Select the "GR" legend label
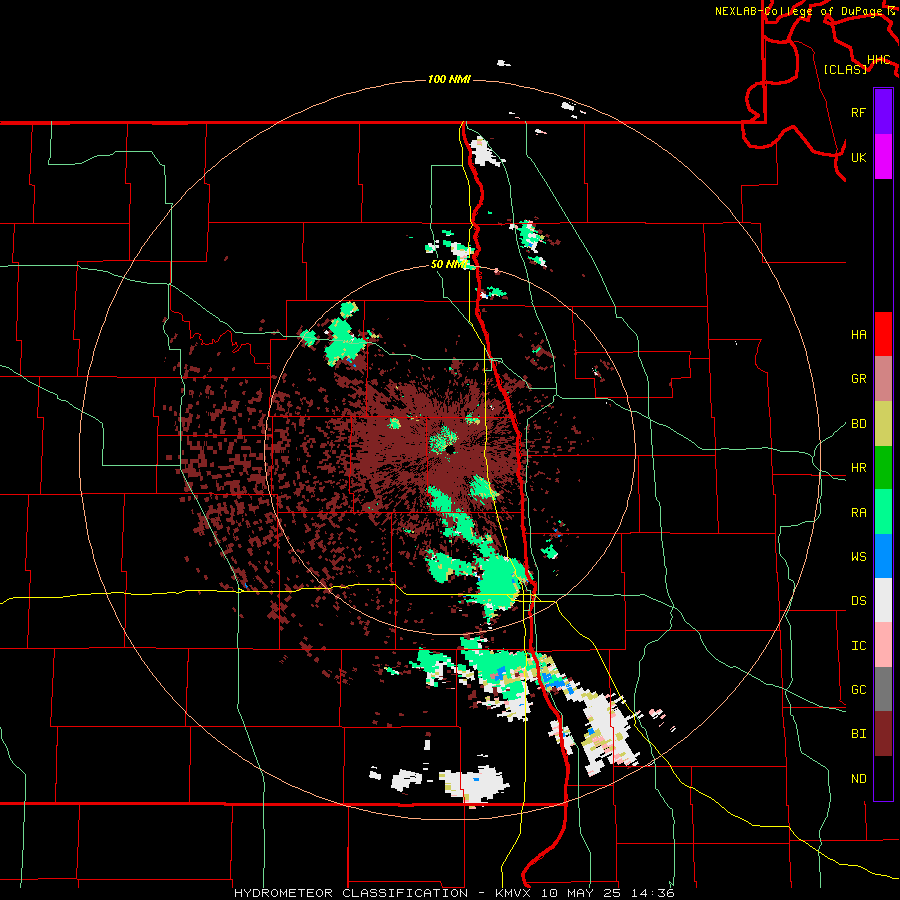Screen dimensions: 900x900 click(858, 379)
